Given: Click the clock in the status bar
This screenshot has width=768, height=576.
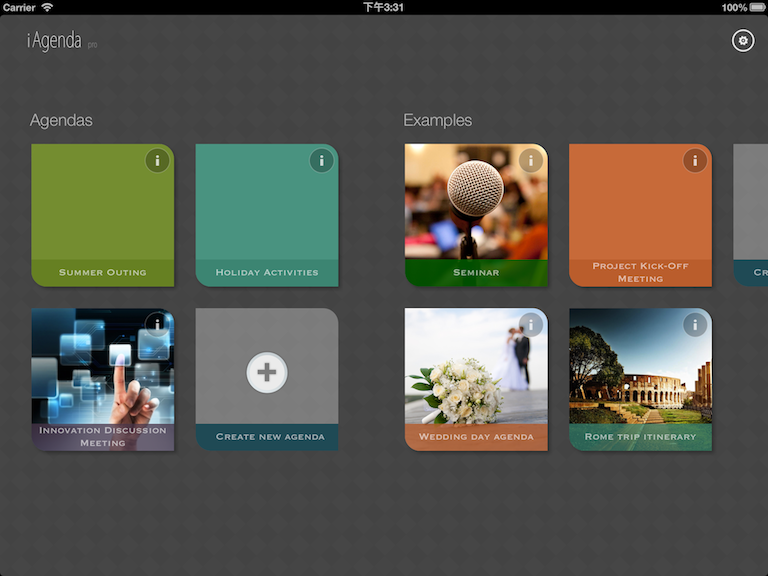Looking at the screenshot, I should (384, 7).
